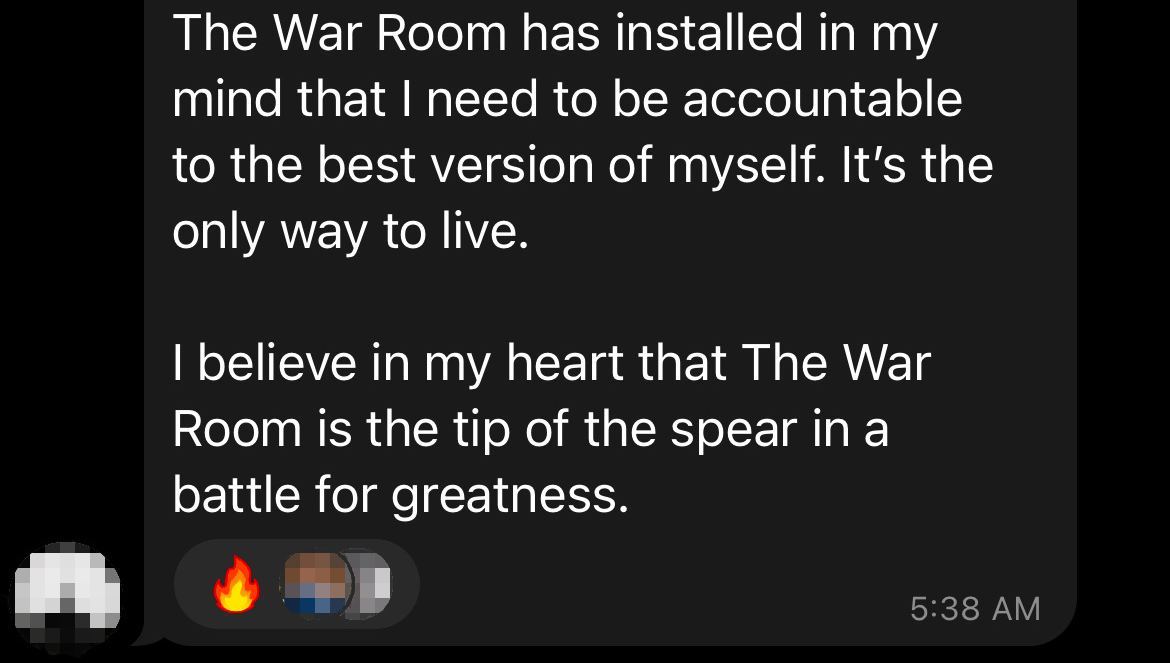This screenshot has width=1170, height=663.
Task: Open the reactions pill under the message
Action: [296, 584]
